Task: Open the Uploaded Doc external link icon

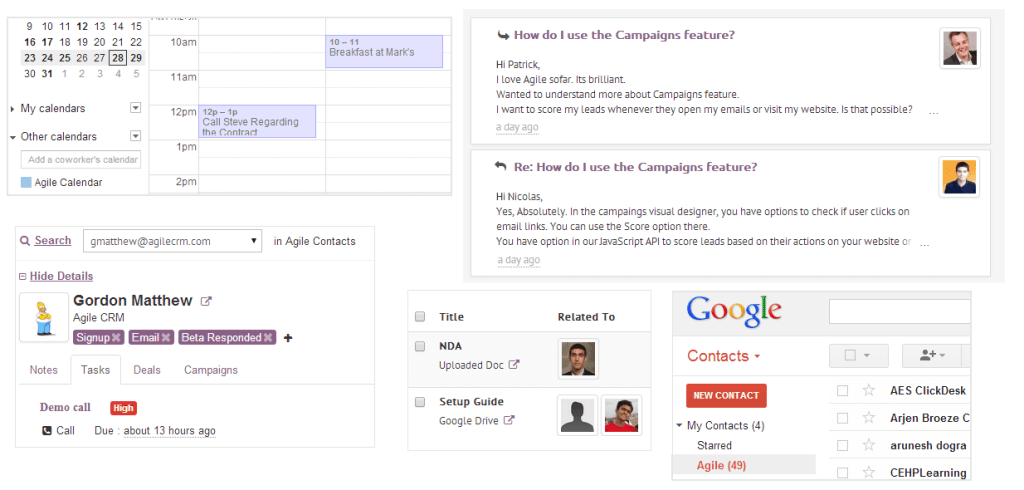Action: (x=514, y=365)
